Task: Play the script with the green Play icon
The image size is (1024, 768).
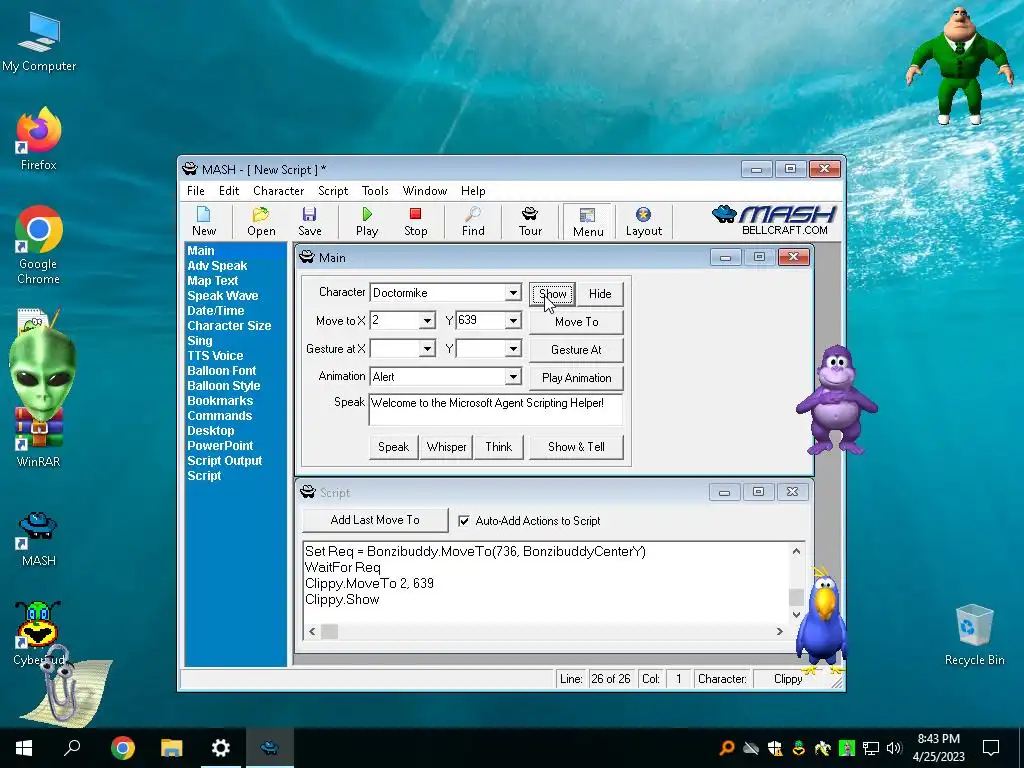Action: pyautogui.click(x=367, y=221)
